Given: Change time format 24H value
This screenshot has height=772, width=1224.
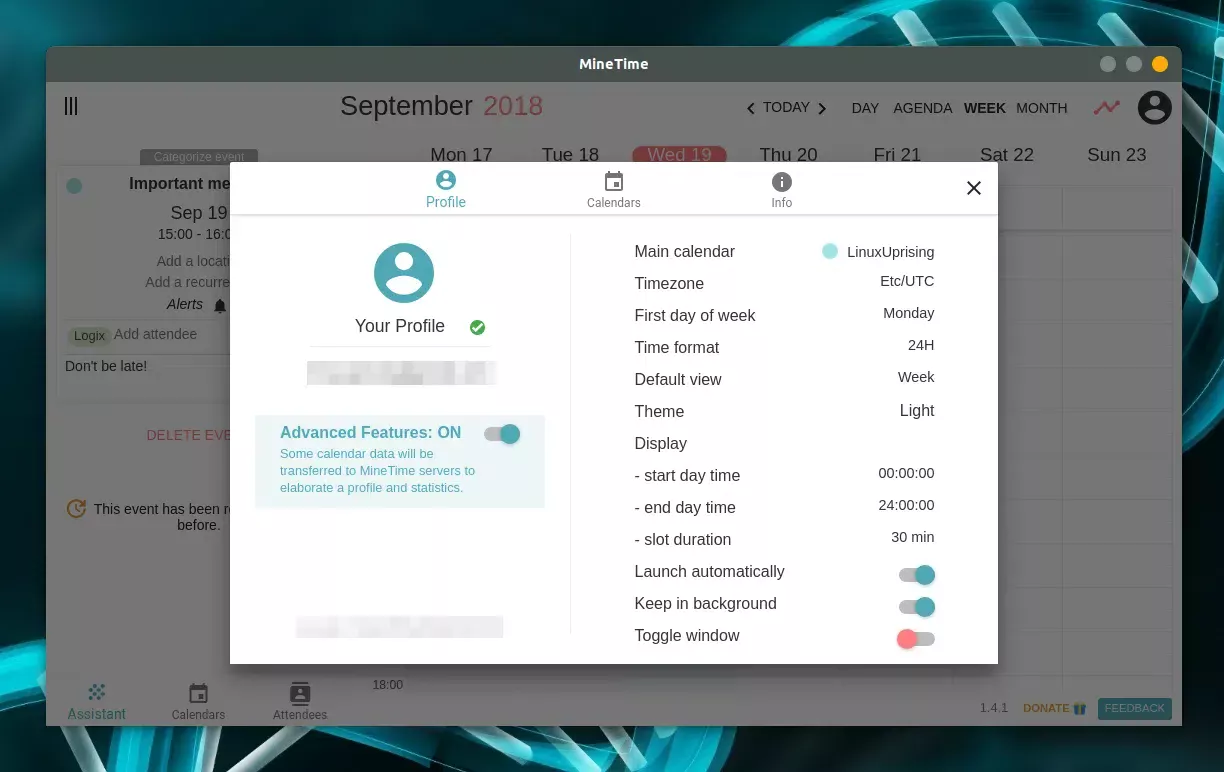Looking at the screenshot, I should tap(921, 345).
